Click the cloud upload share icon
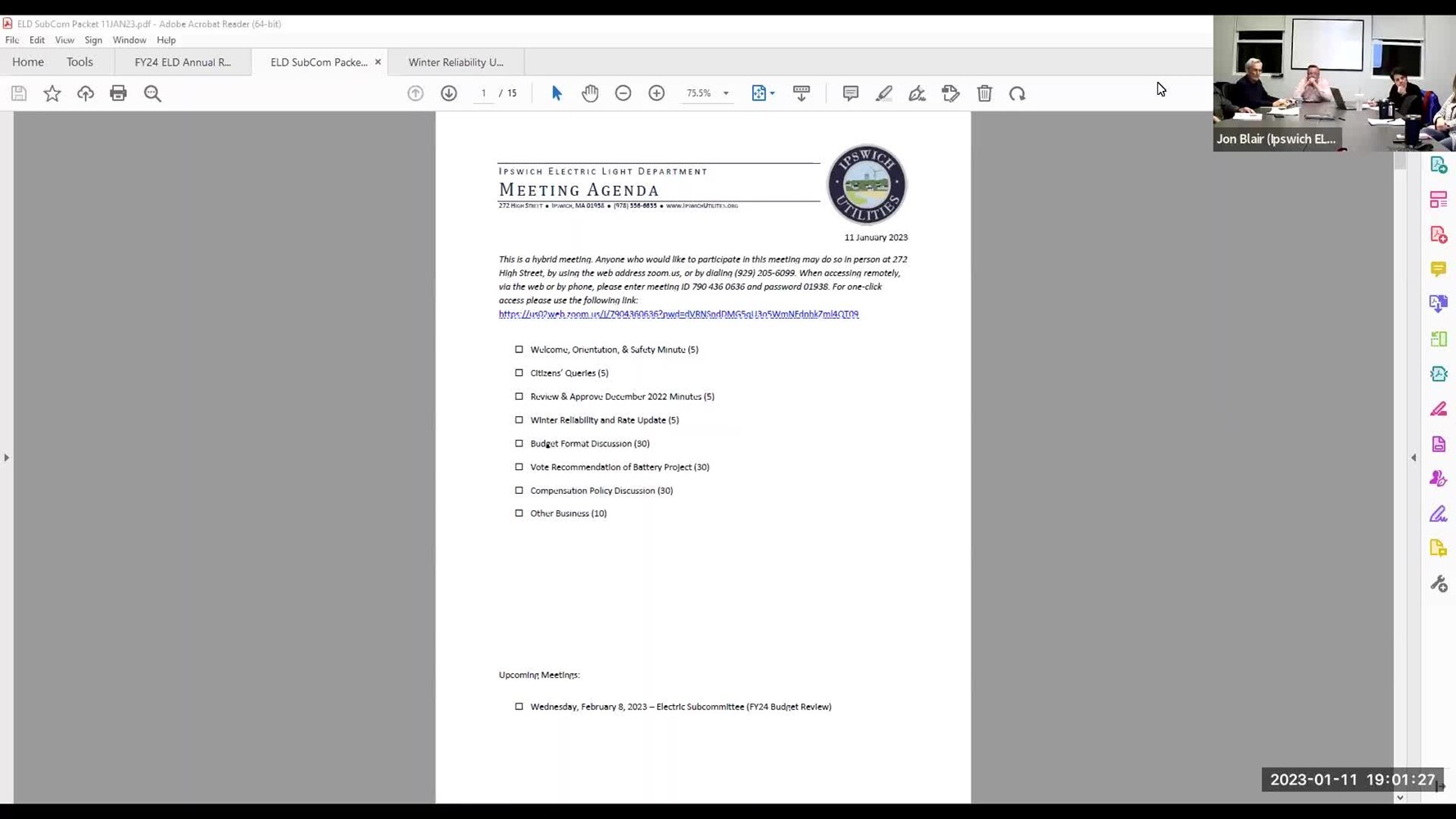The image size is (1456, 819). click(85, 93)
